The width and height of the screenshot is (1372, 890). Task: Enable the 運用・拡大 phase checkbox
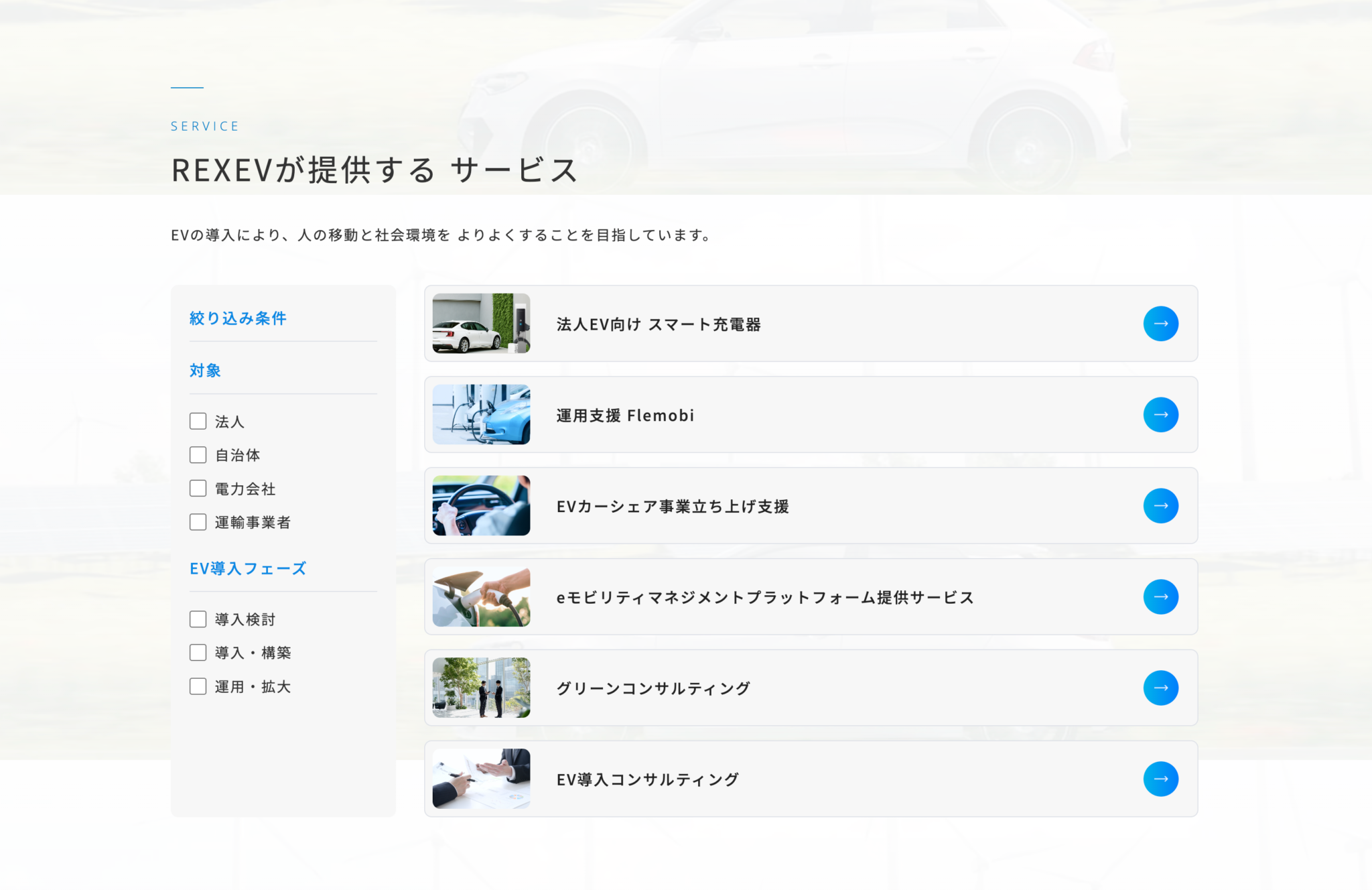pyautogui.click(x=198, y=686)
